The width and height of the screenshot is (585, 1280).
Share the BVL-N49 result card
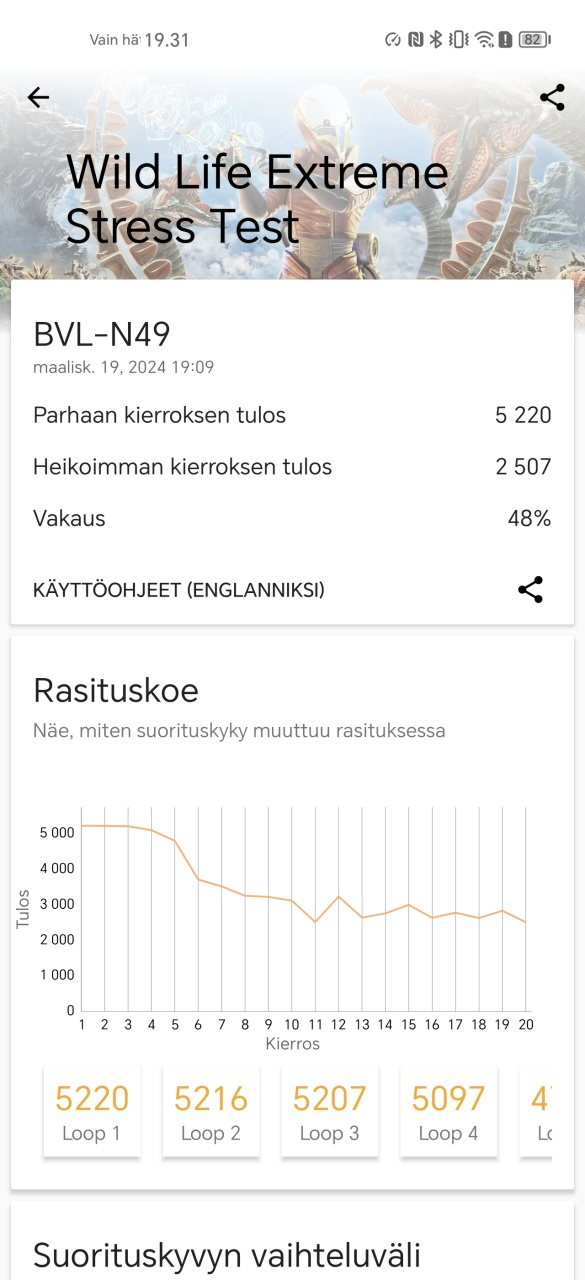point(530,590)
